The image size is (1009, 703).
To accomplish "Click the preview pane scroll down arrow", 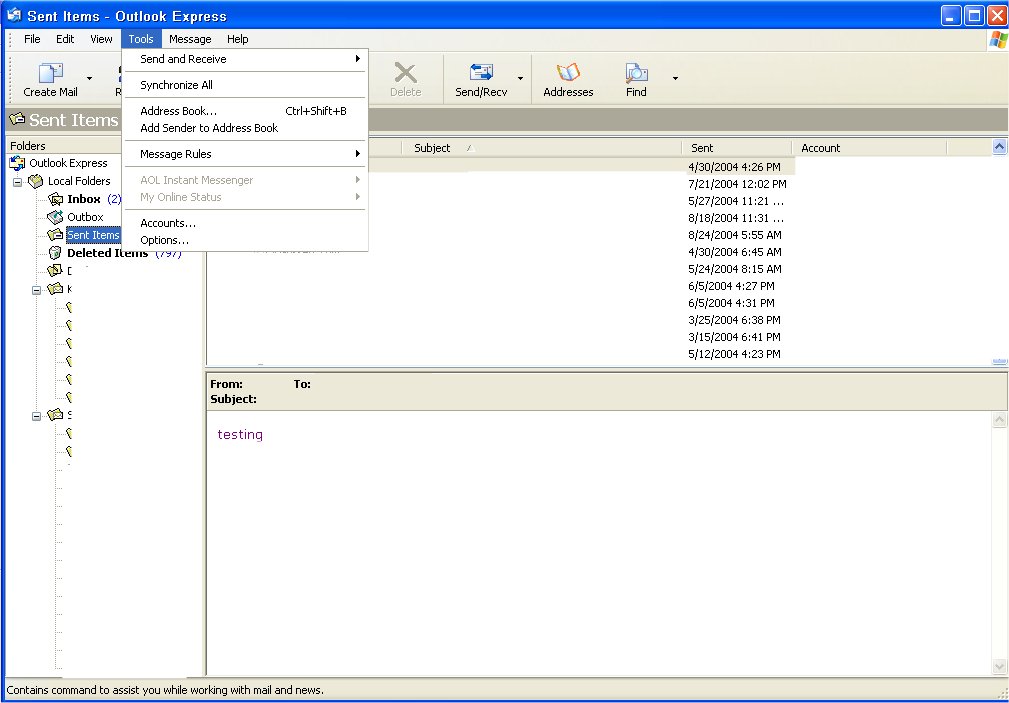I will pyautogui.click(x=999, y=666).
